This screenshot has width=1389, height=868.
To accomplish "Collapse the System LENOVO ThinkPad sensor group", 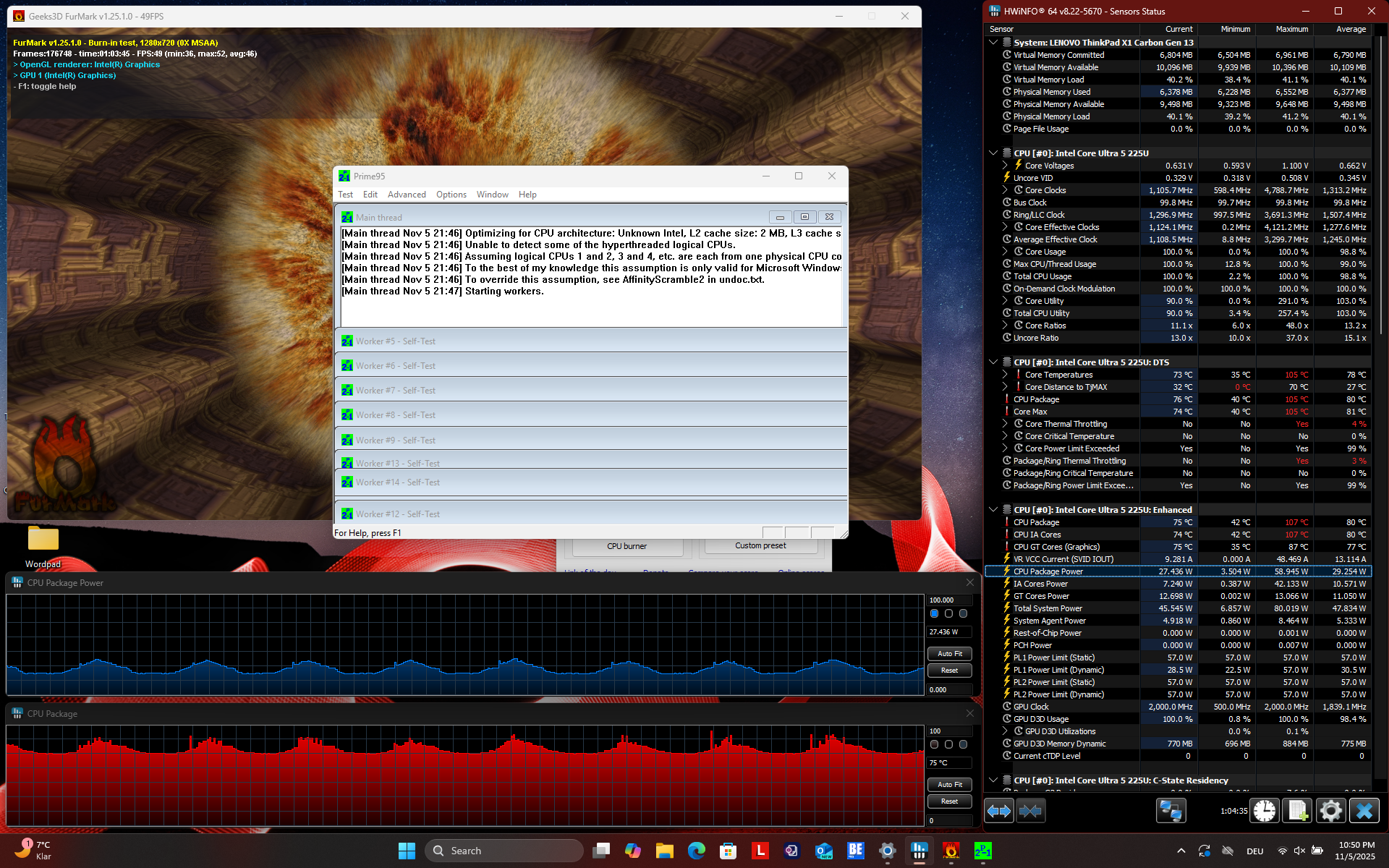I will tap(993, 43).
